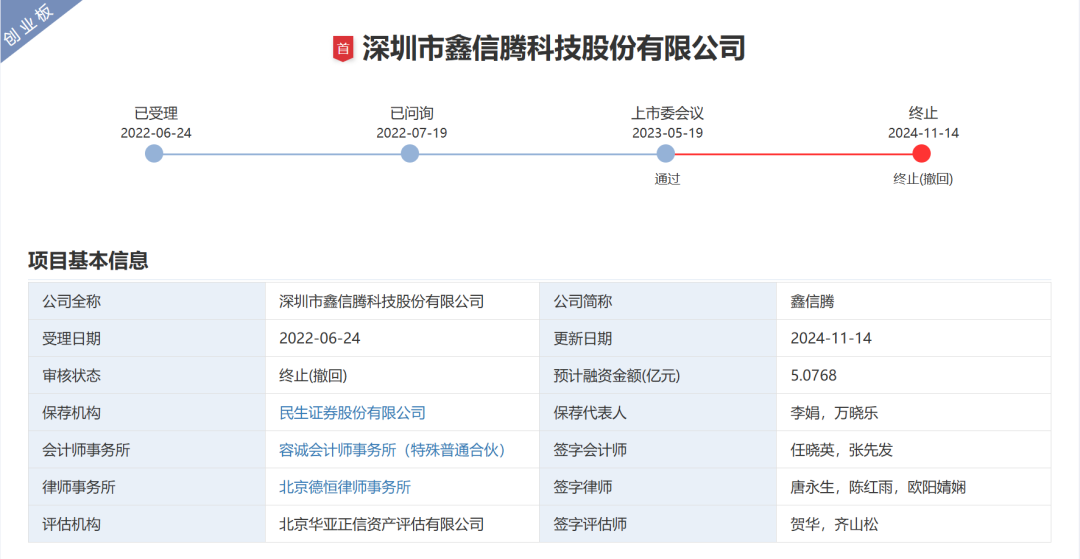The width and height of the screenshot is (1080, 559).
Task: Click the 会计师事务所 label cell
Action: coord(147,450)
